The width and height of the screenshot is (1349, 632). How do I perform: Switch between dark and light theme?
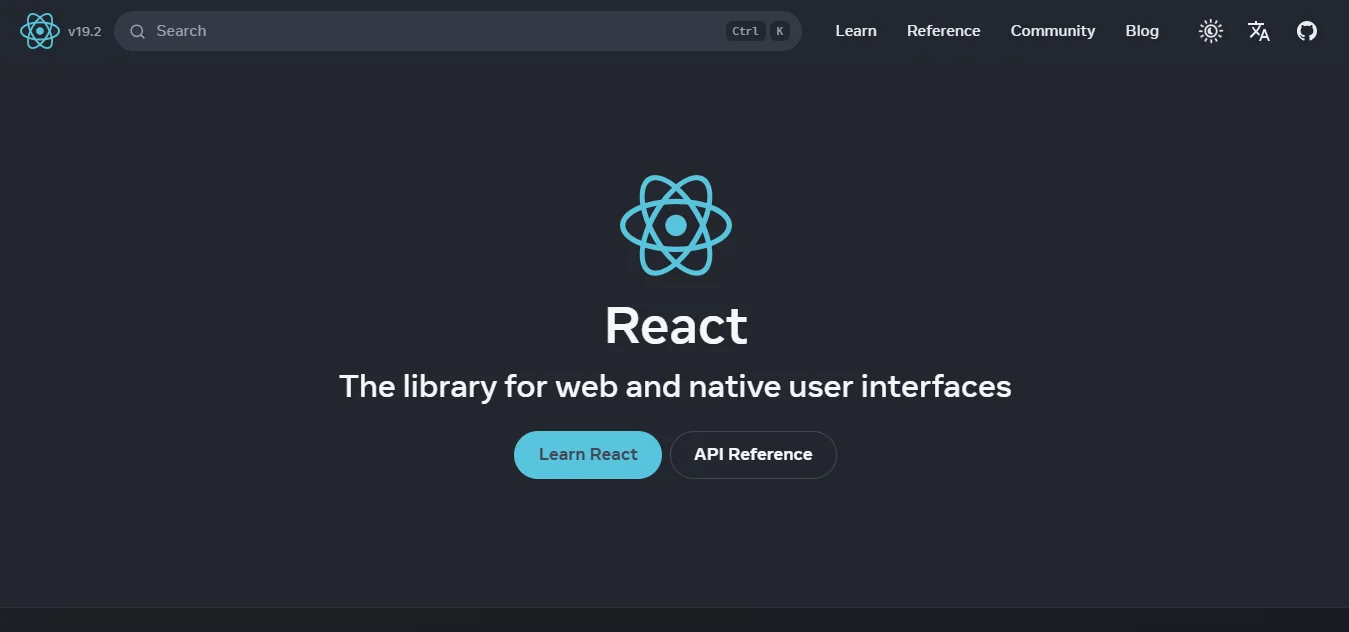point(1210,31)
